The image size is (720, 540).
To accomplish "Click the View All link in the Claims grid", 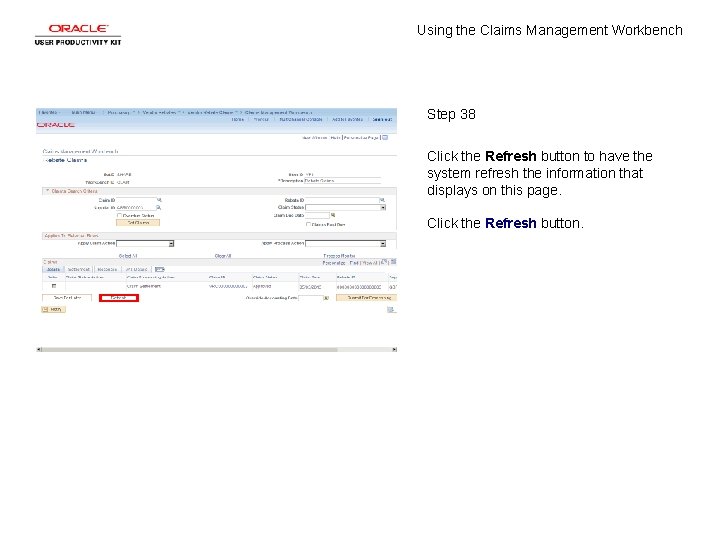I will point(370,263).
